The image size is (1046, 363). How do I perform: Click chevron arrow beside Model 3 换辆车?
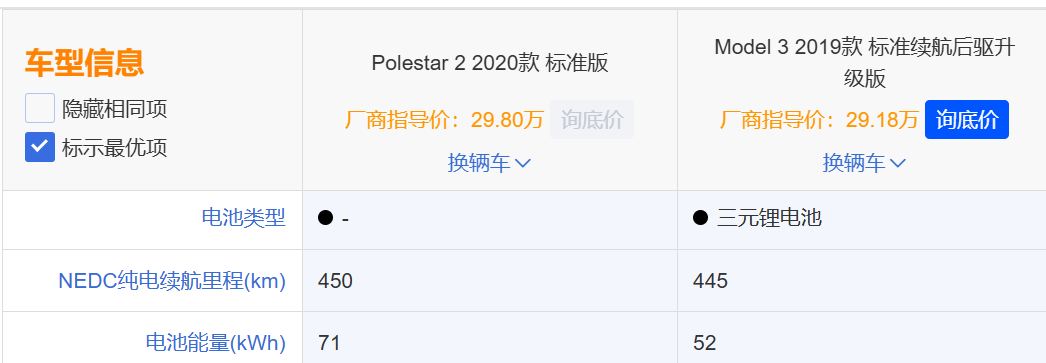click(x=898, y=163)
